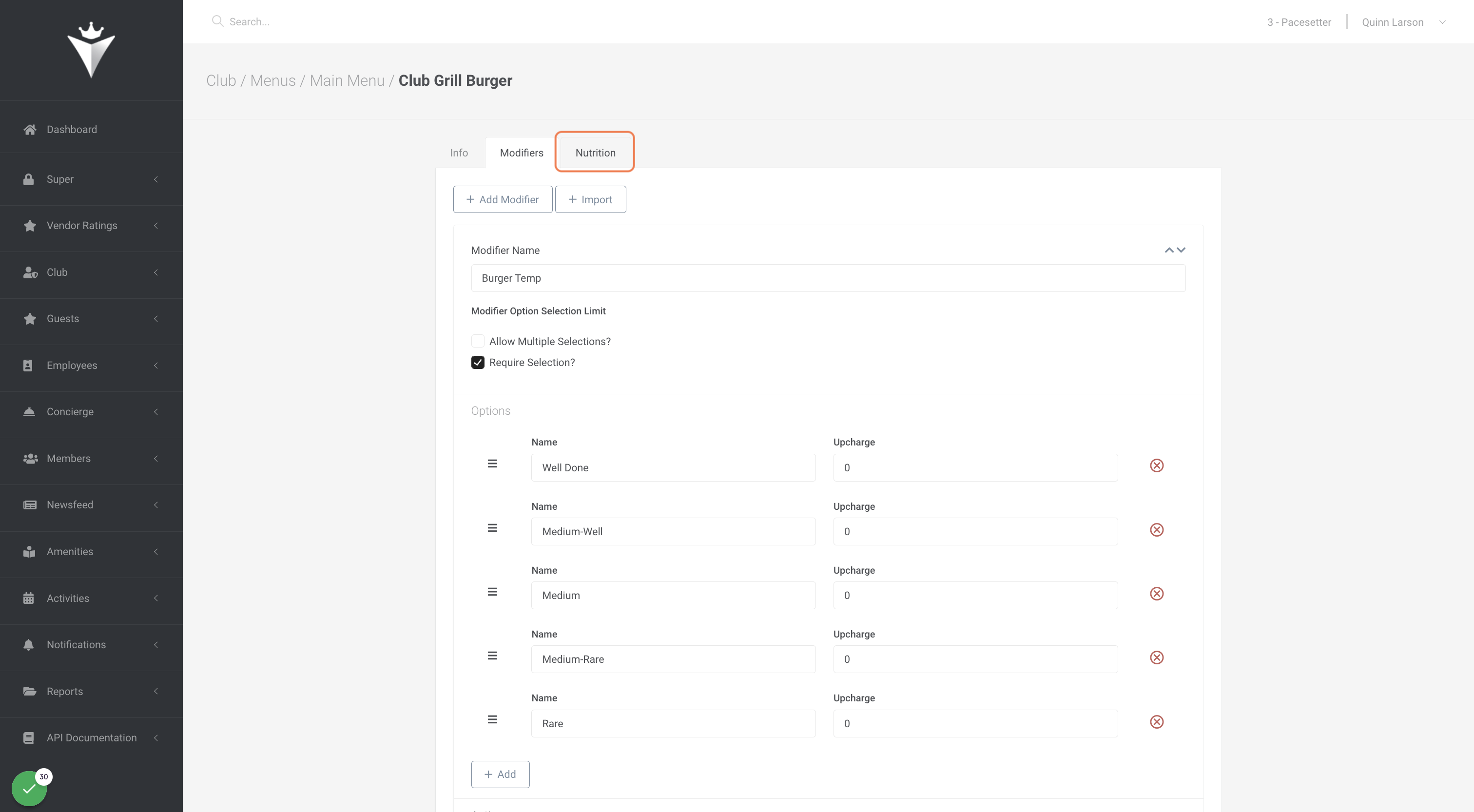Click the Well Done upcharge field
The height and width of the screenshot is (812, 1474).
click(975, 467)
